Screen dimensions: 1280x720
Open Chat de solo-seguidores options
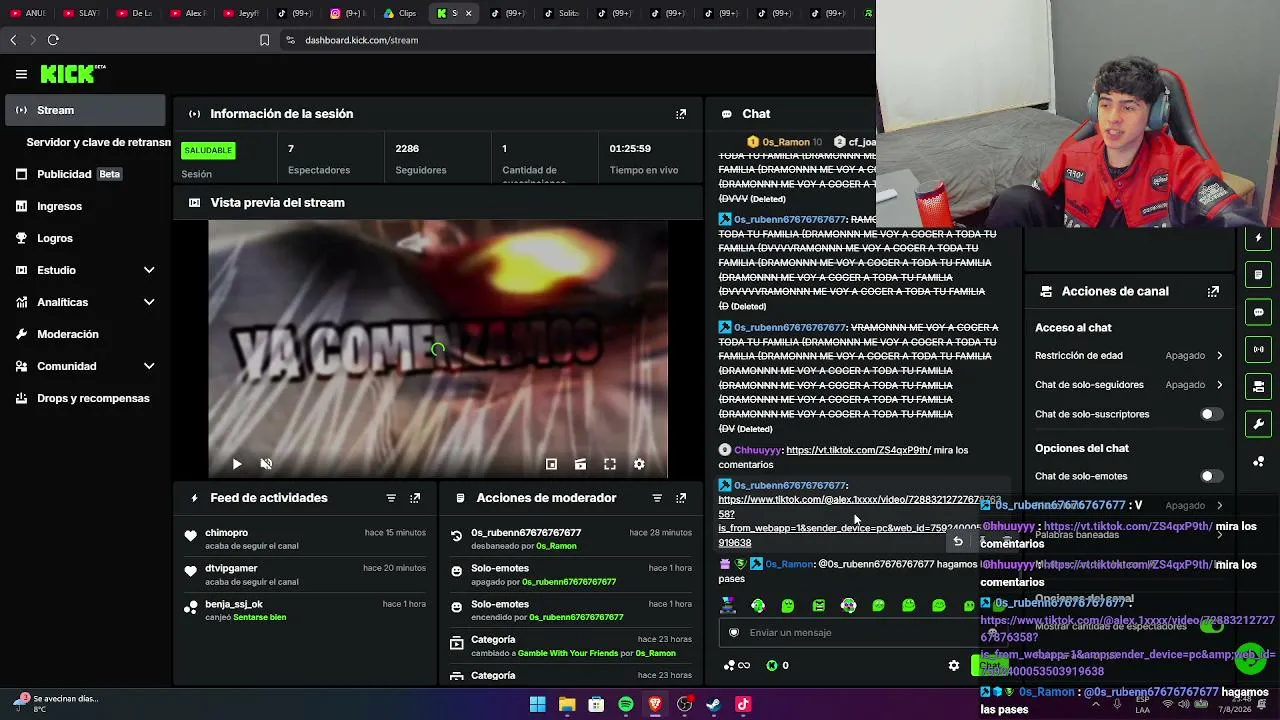tap(1129, 385)
